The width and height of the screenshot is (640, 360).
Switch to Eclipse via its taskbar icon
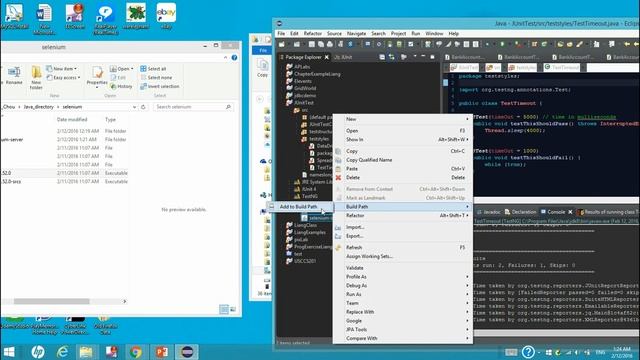click(x=187, y=352)
